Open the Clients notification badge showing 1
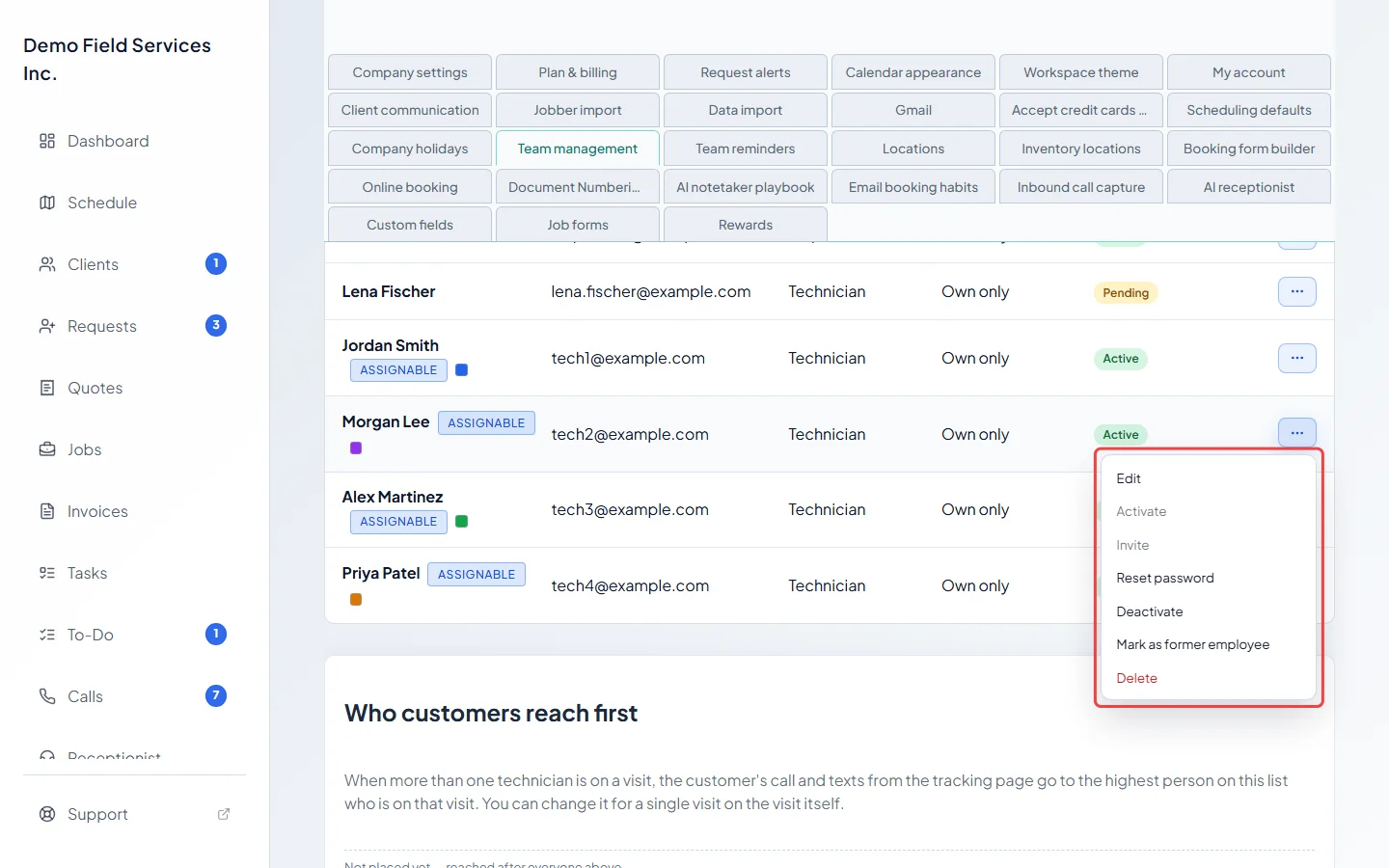1389x868 pixels. (216, 263)
